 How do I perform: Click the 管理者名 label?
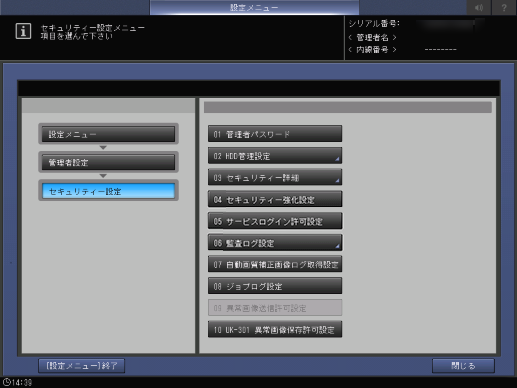click(x=372, y=37)
